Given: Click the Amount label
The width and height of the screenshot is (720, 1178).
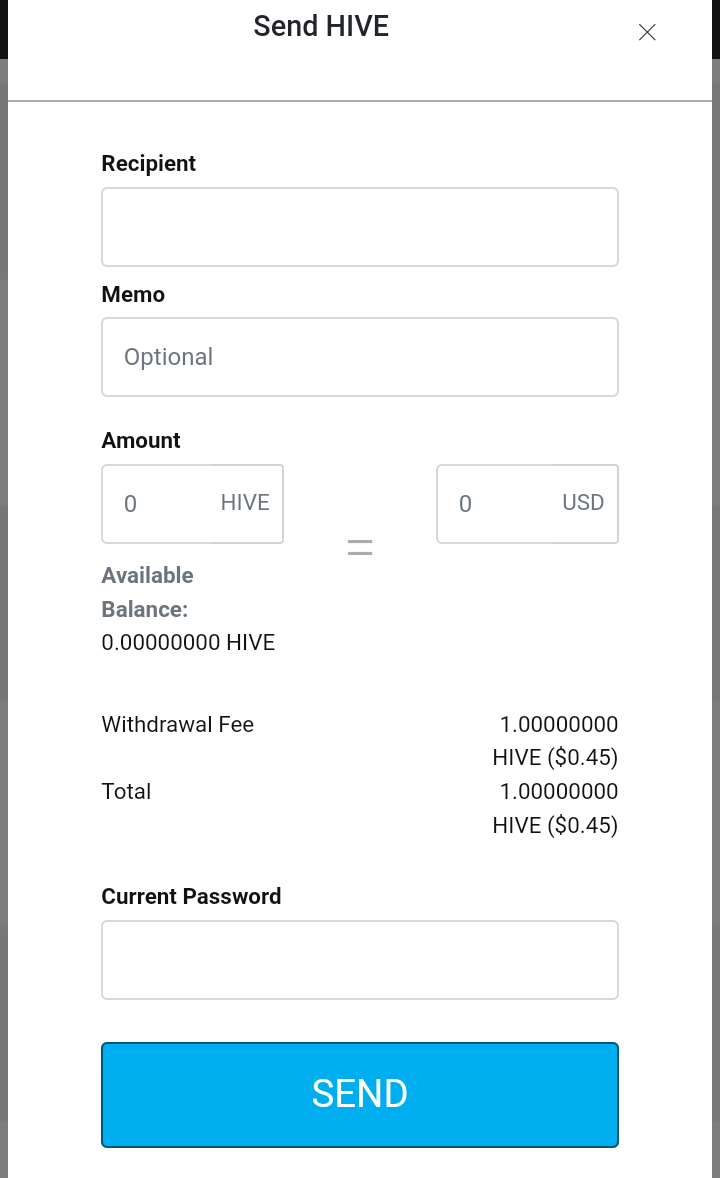Looking at the screenshot, I should click(x=141, y=440).
